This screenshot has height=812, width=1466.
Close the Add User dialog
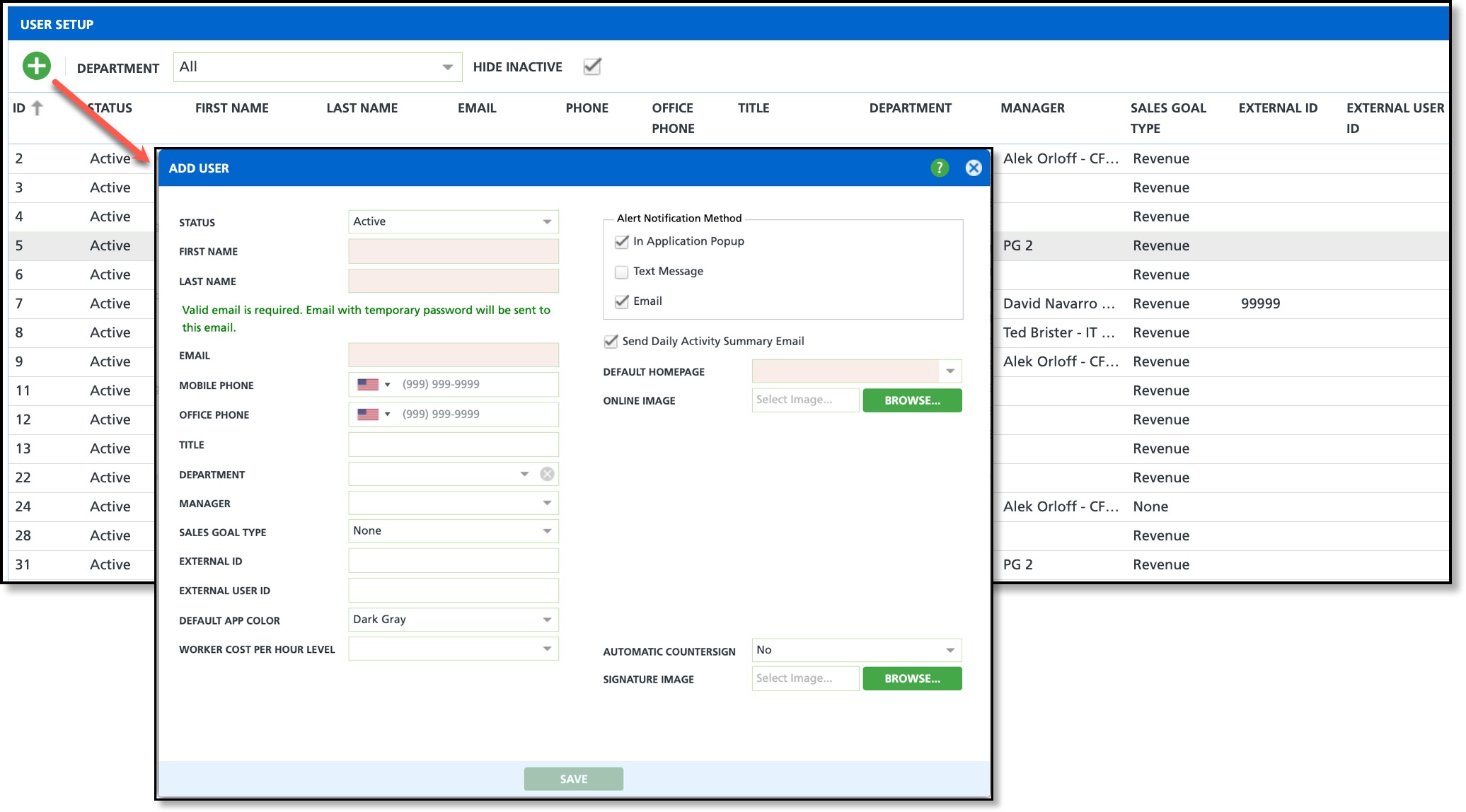coord(974,168)
